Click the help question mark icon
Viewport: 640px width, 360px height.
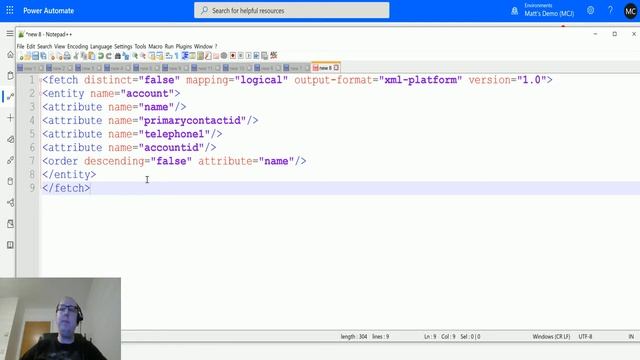point(610,11)
